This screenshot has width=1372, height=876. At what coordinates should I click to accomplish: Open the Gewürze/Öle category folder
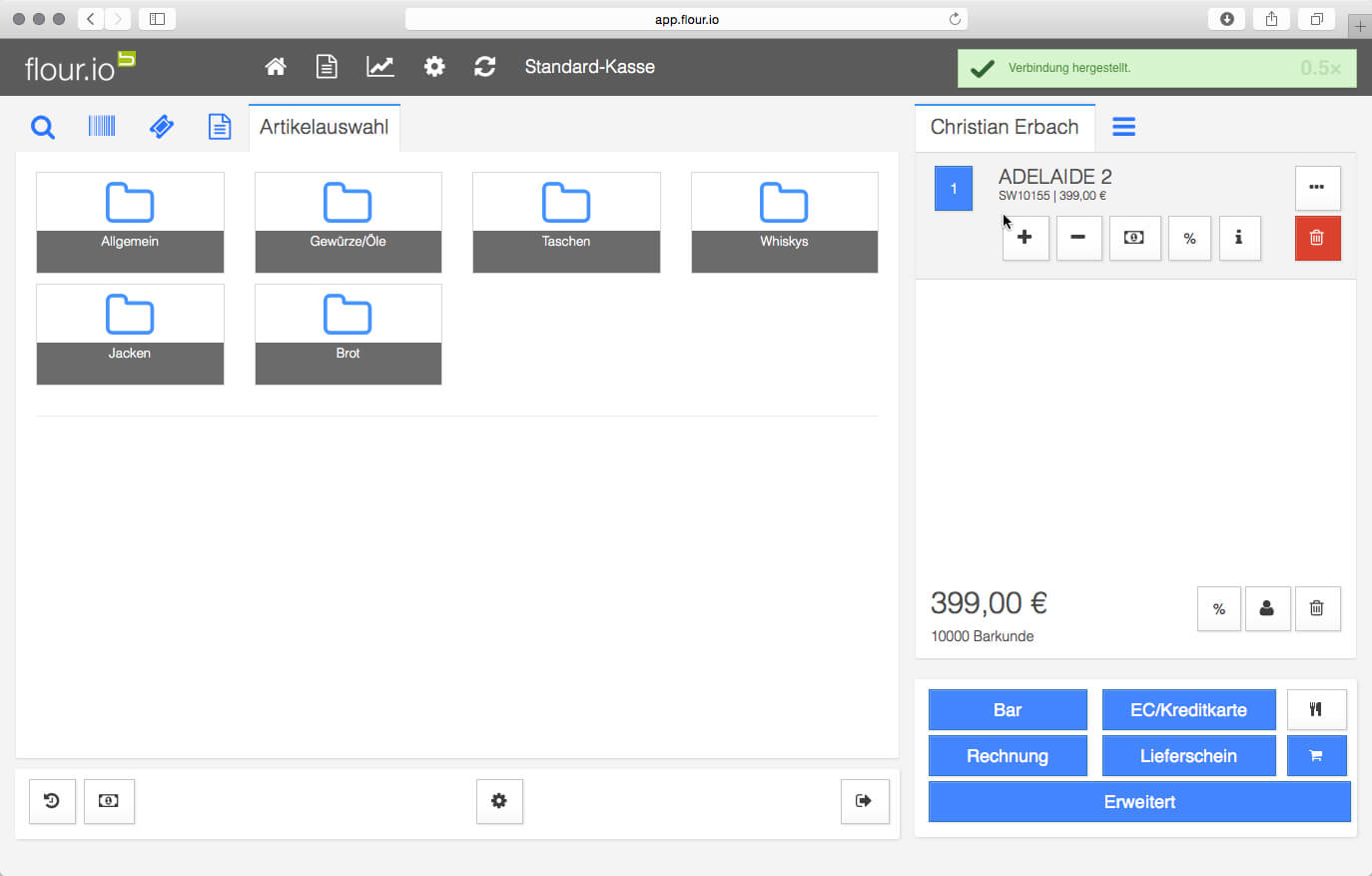click(347, 222)
